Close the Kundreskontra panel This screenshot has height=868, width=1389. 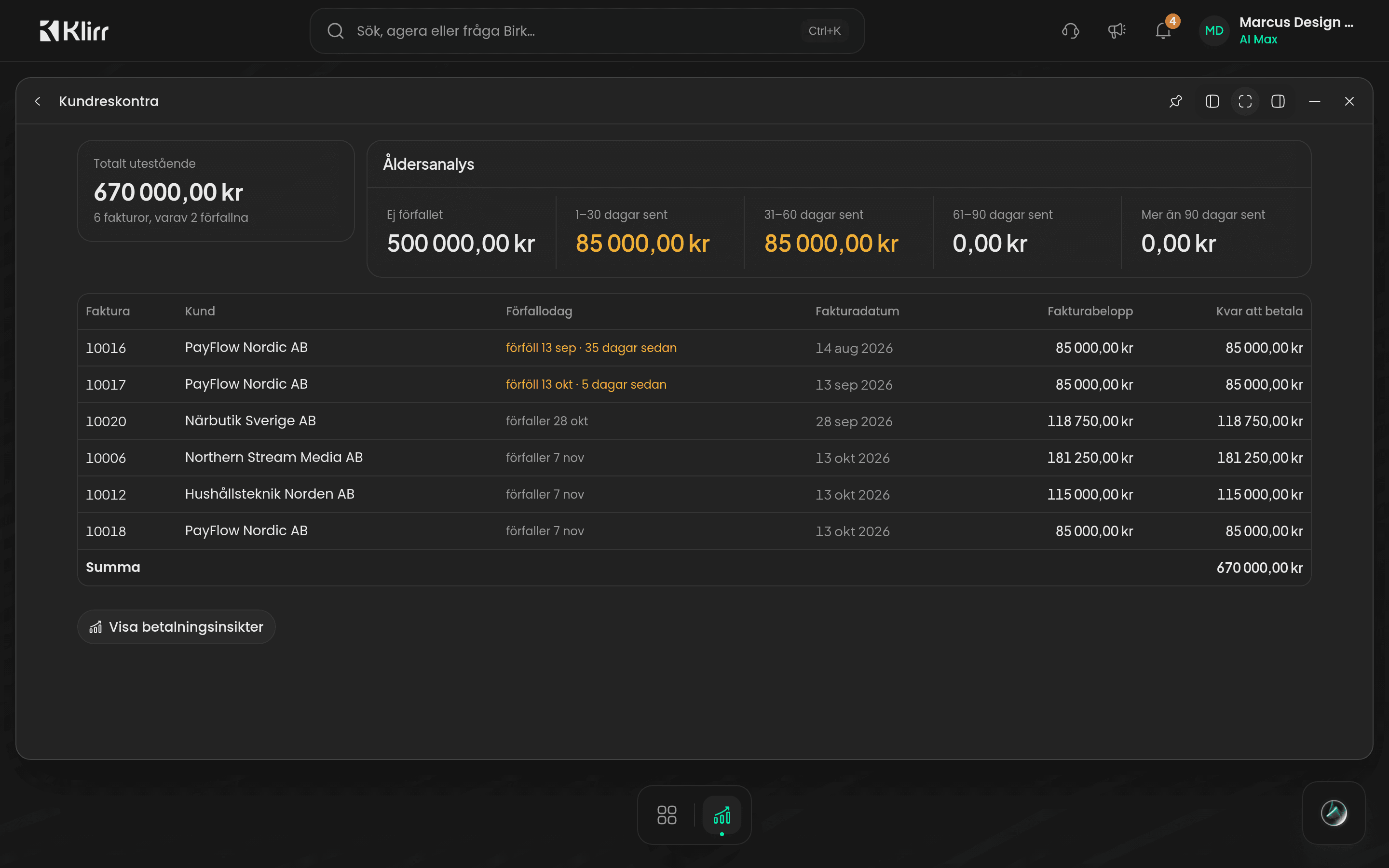coord(1349,102)
